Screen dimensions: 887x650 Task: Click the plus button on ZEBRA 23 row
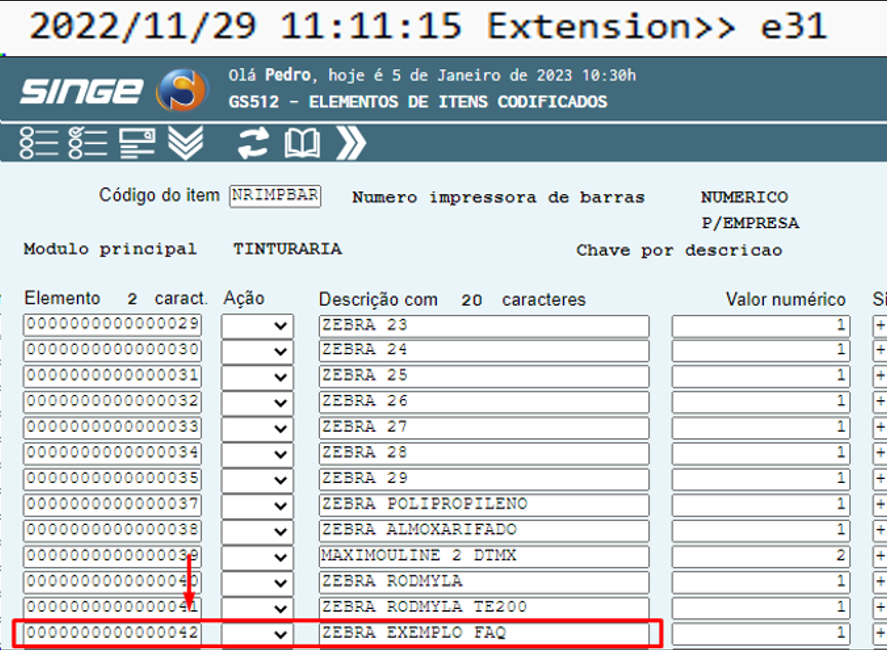880,326
